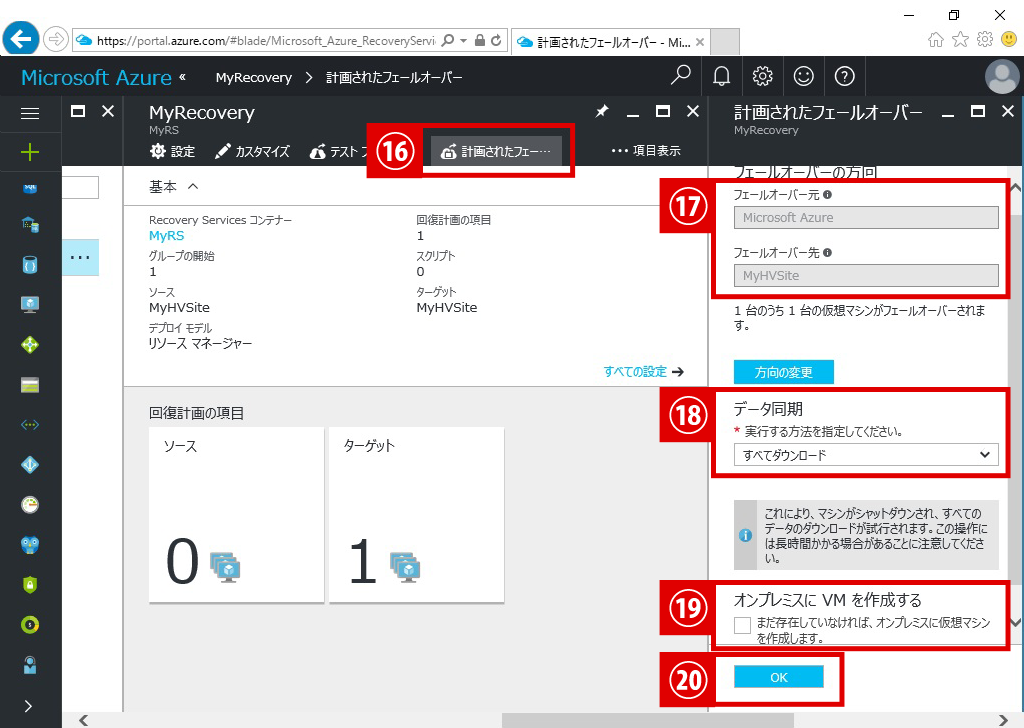This screenshot has height=728, width=1024.
Task: Open the browser smiley feedback icon
Action: 1009,40
